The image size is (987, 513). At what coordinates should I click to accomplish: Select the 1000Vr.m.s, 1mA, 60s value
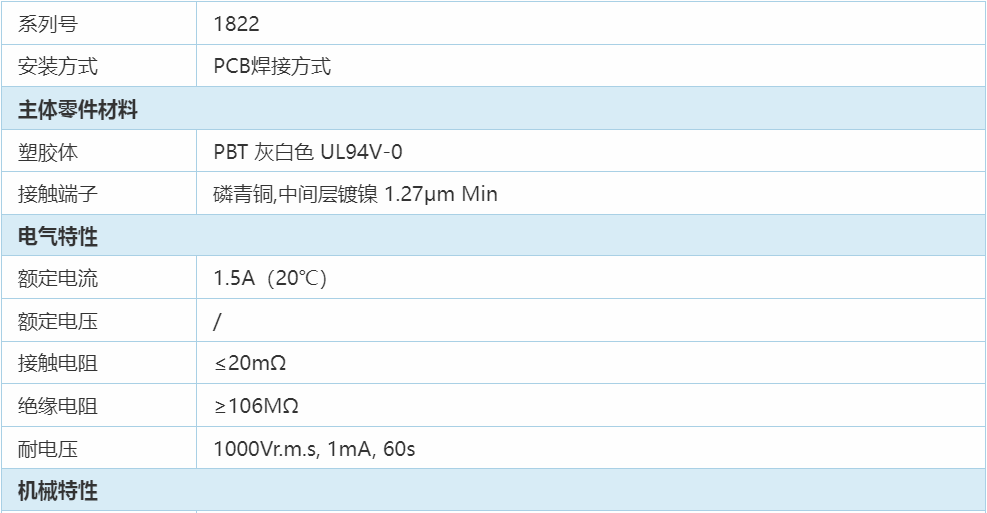(315, 449)
